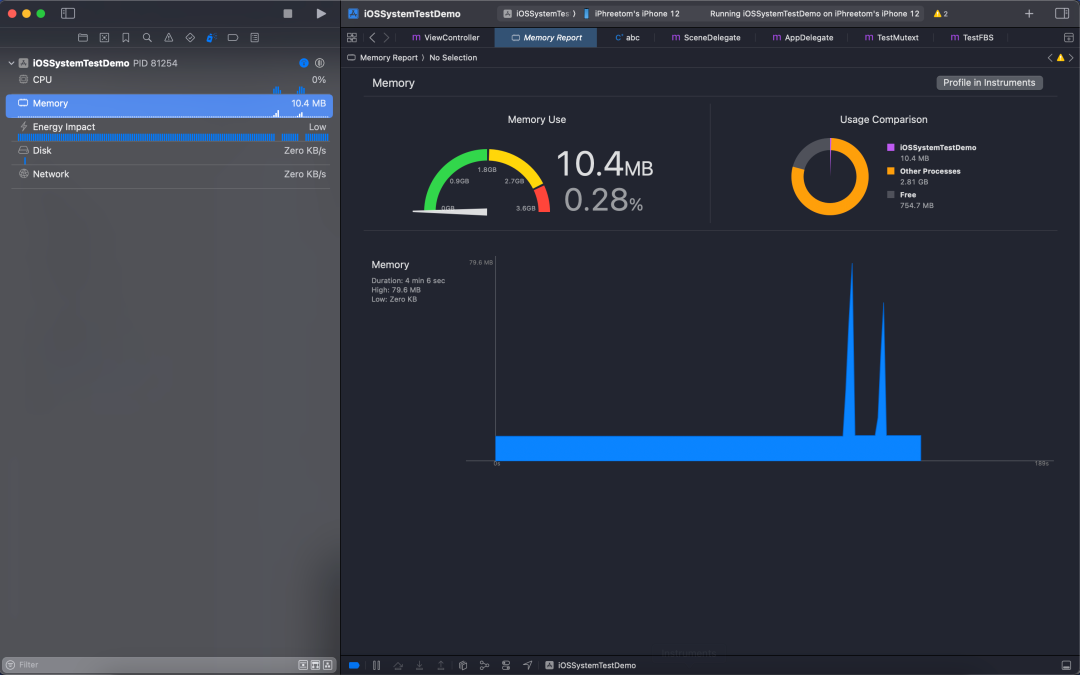The height and width of the screenshot is (675, 1080).
Task: Open iPhreetom's iPhone 12 device selector
Action: point(632,14)
